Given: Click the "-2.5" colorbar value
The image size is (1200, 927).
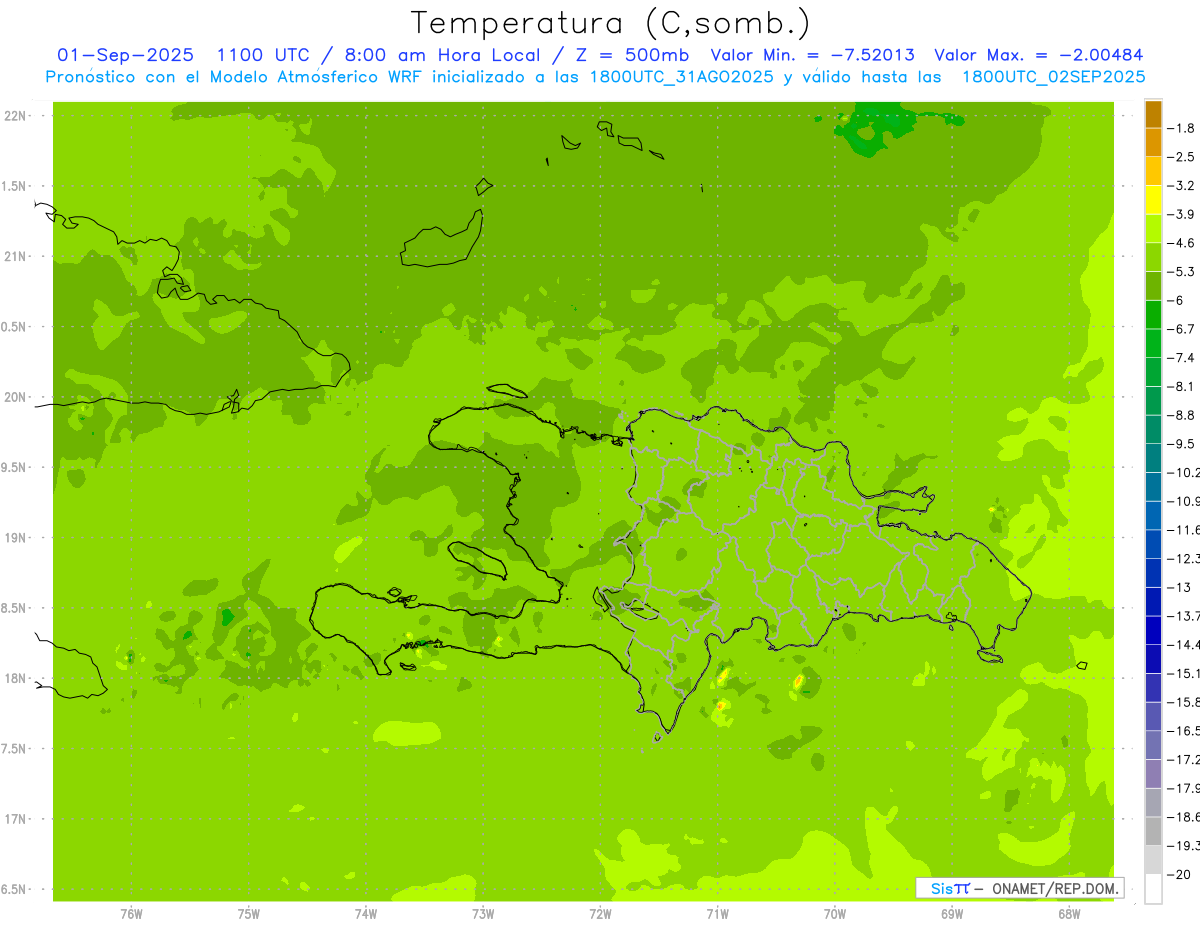Looking at the screenshot, I should pos(1181,157).
